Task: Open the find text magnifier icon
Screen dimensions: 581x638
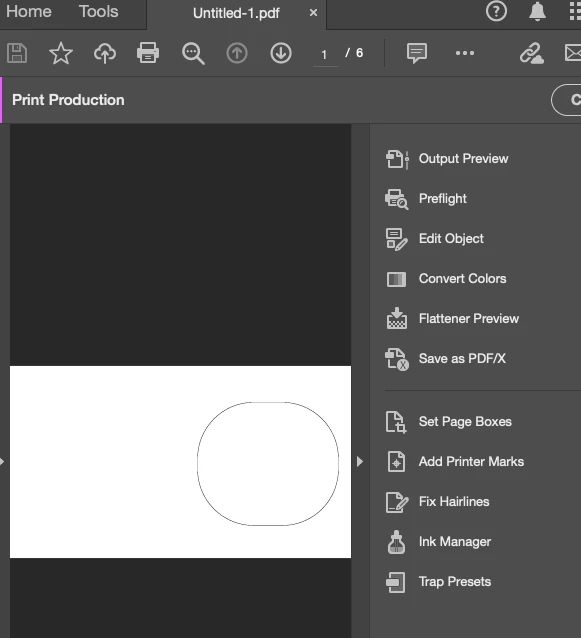Action: 193,54
